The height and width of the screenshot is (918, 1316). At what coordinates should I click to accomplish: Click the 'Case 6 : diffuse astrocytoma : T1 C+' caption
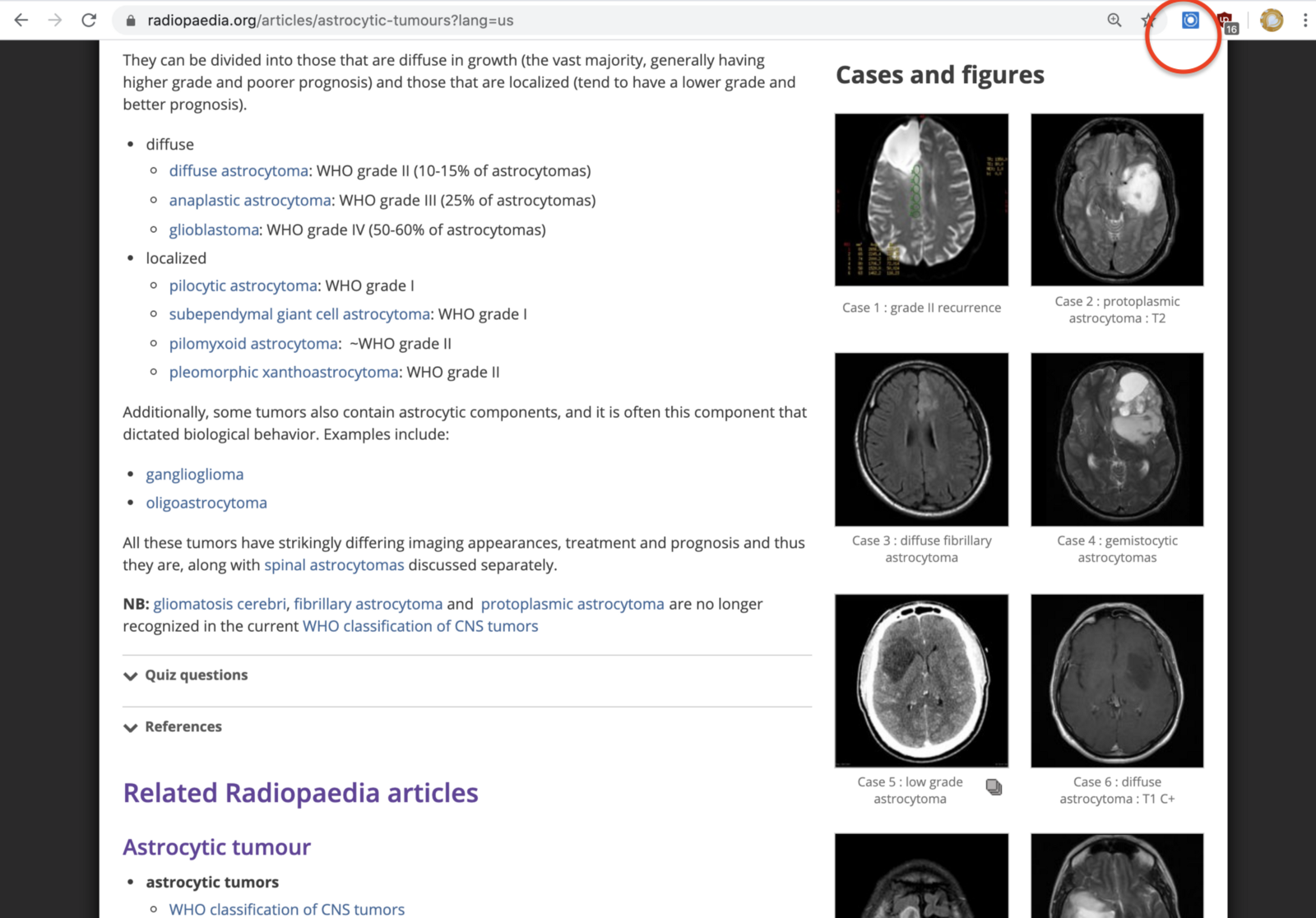pos(1117,790)
